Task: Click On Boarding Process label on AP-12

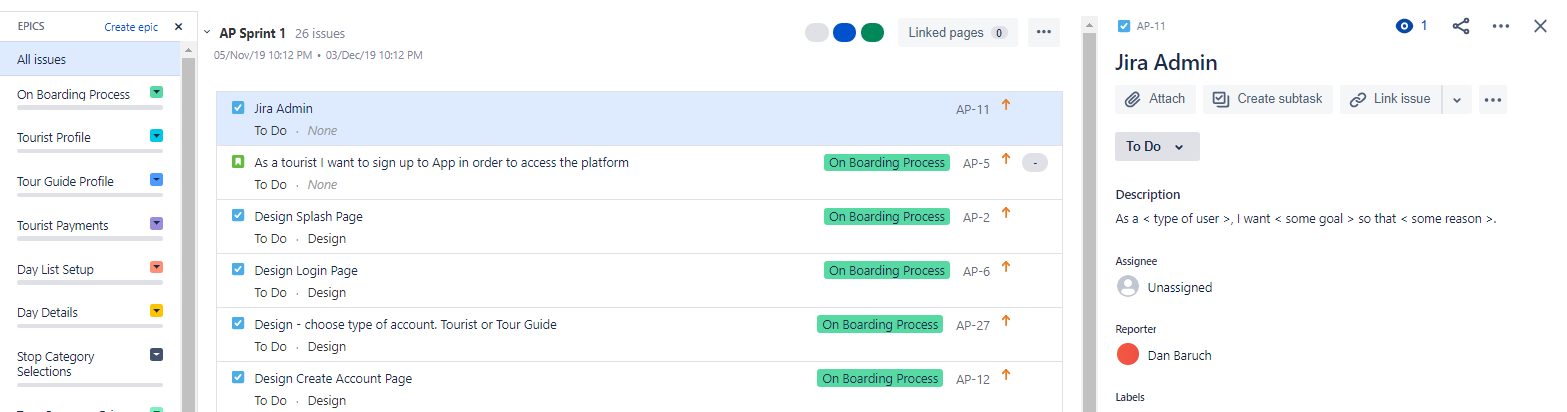Action: pyautogui.click(x=880, y=378)
